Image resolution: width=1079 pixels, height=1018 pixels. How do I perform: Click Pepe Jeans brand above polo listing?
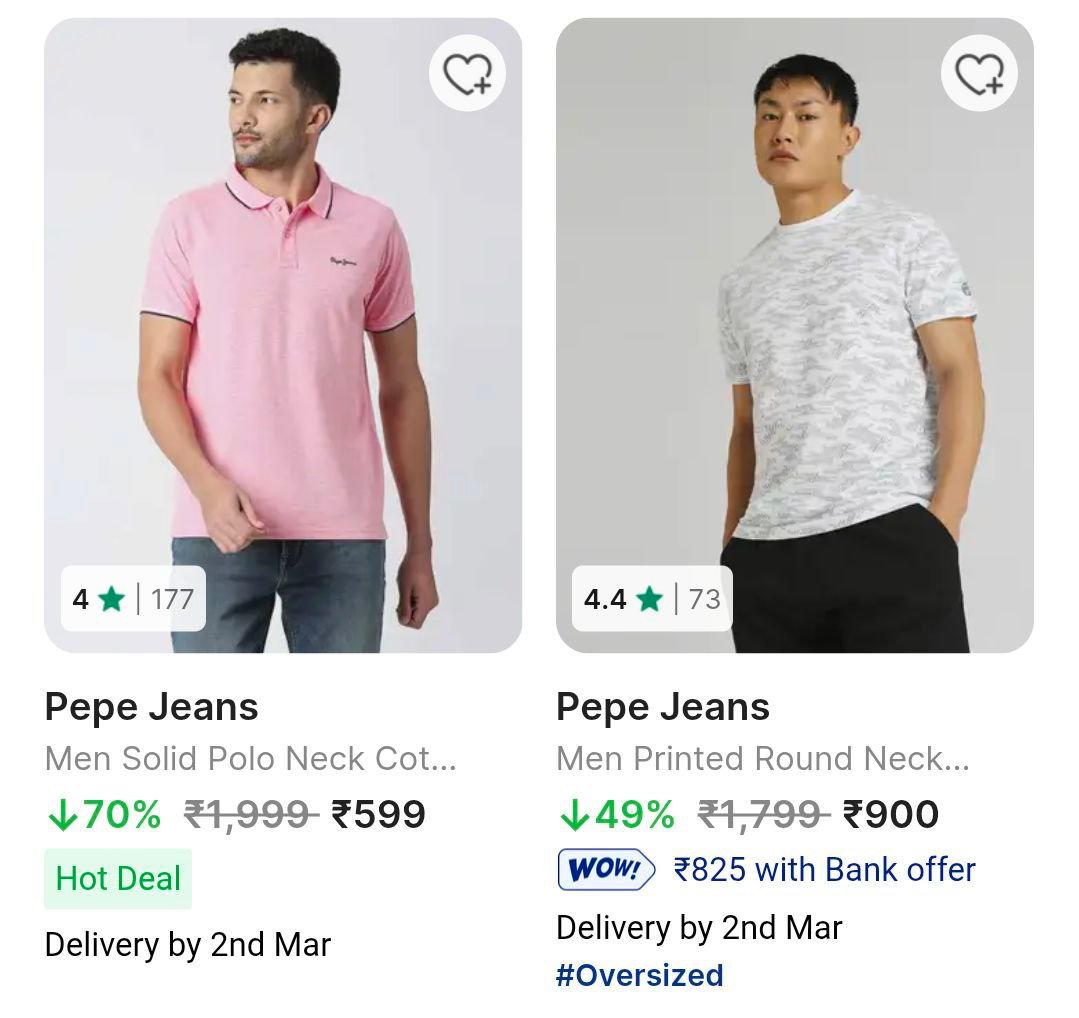coord(152,707)
